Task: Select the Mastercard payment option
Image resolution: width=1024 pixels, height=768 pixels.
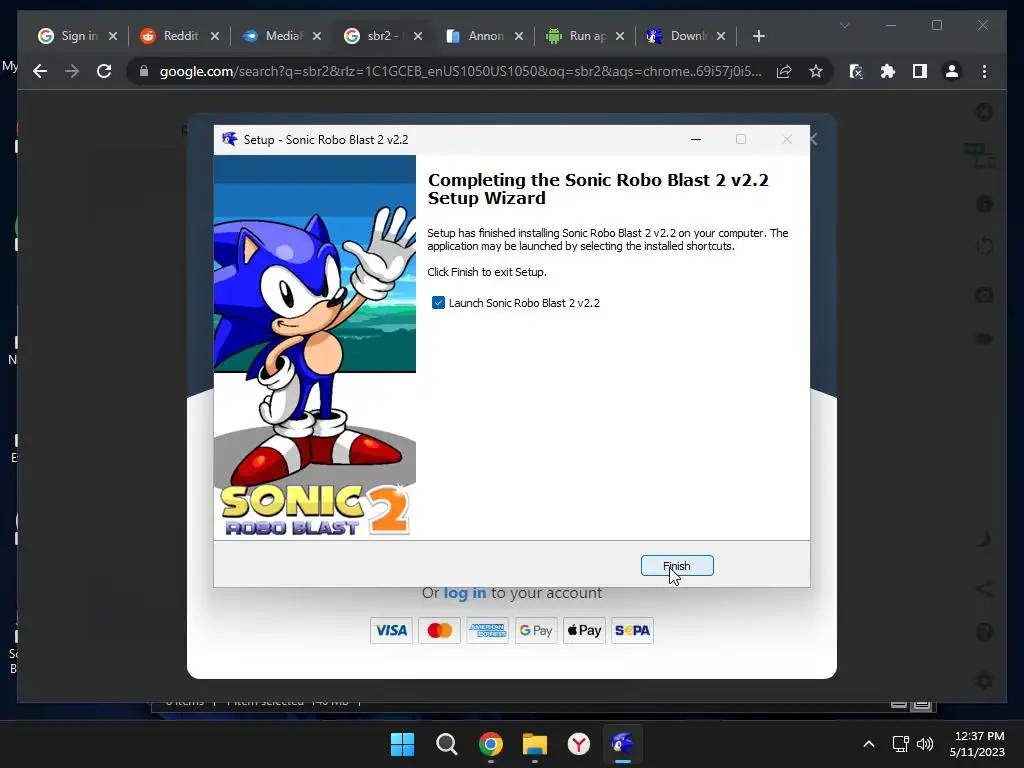Action: (x=440, y=630)
